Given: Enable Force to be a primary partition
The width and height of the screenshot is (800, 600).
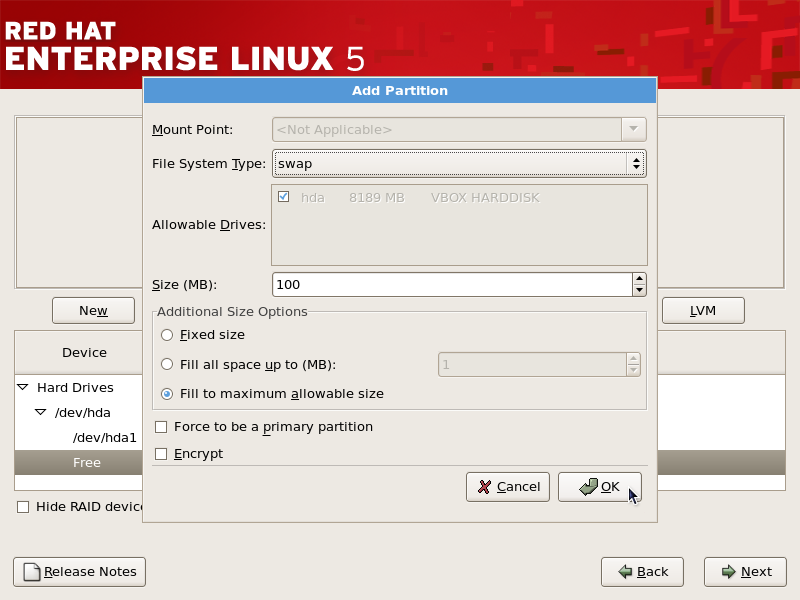Looking at the screenshot, I should coord(161,427).
